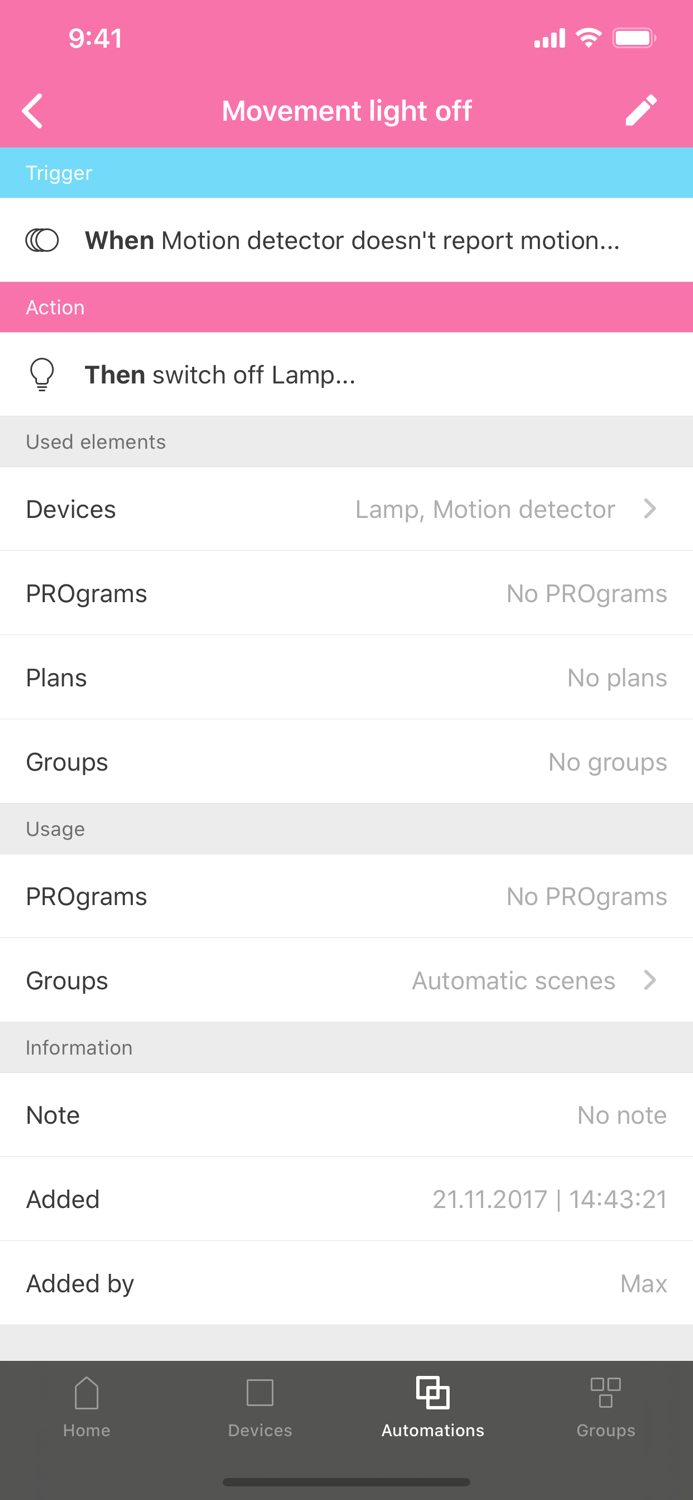693x1500 pixels.
Task: Open the Lamp, Motion detector devices list
Action: pos(485,509)
